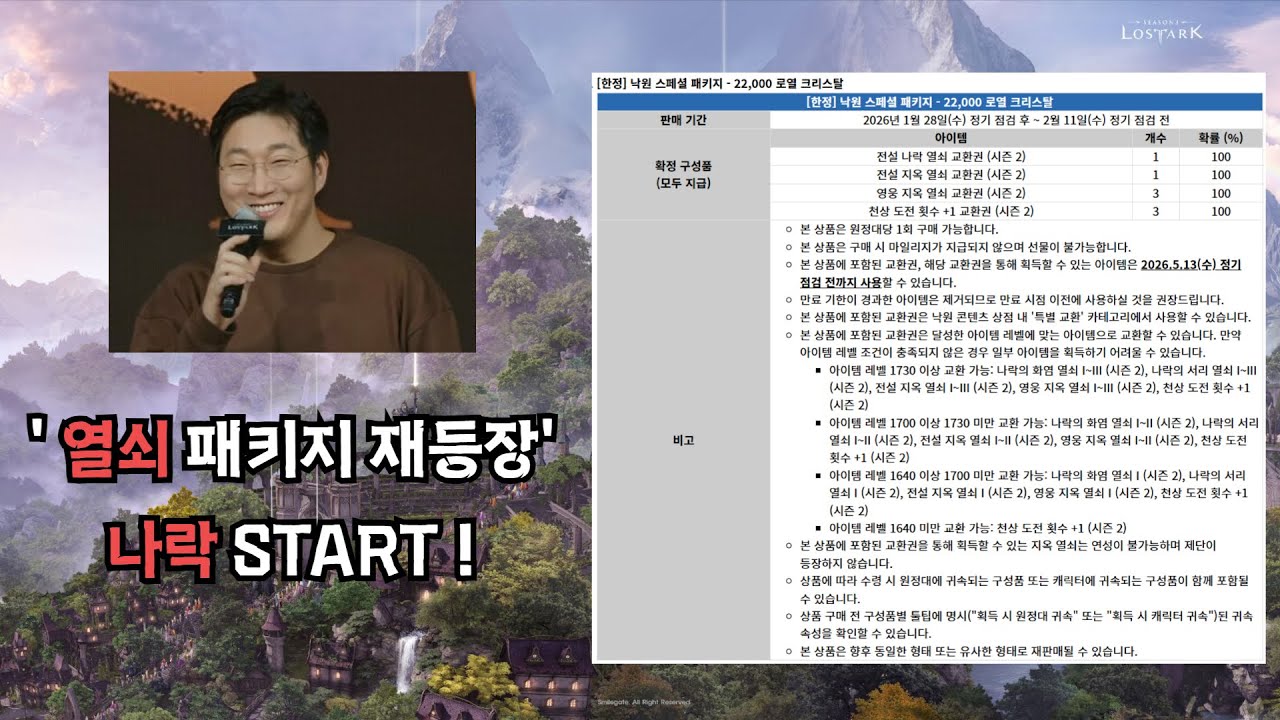Click the probability '100' in the 전설 나락 열쇠 row

[1221, 157]
